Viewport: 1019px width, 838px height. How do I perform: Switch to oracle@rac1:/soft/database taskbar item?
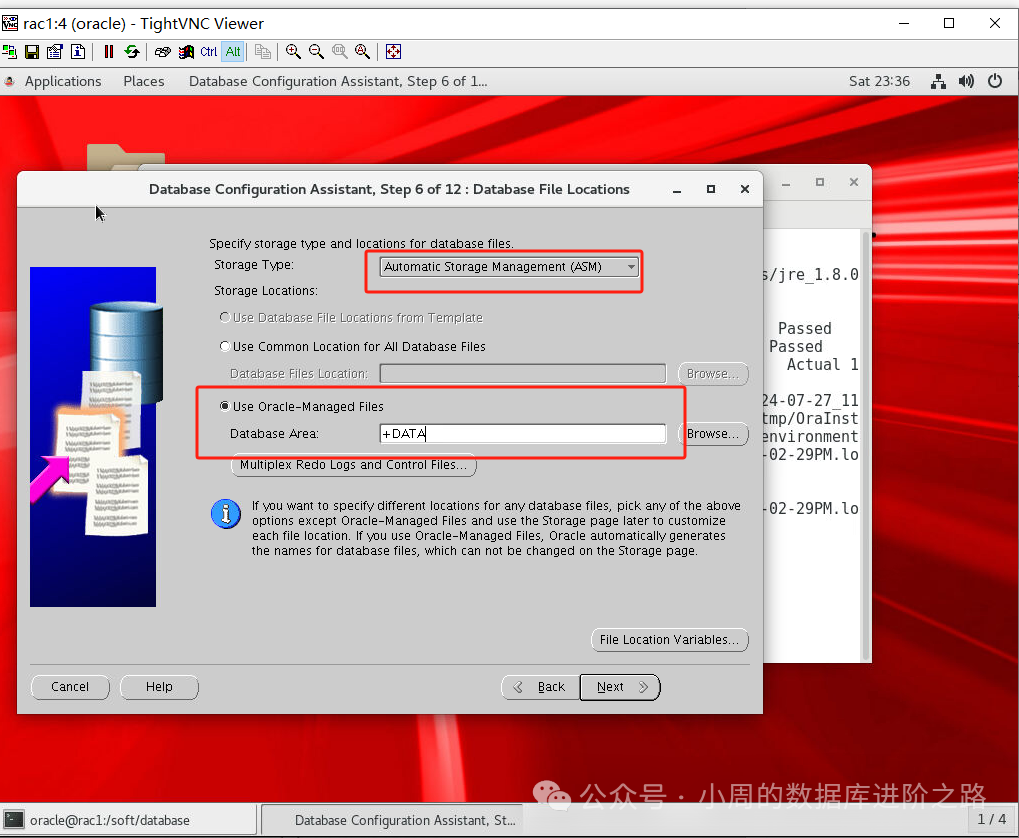(x=129, y=820)
